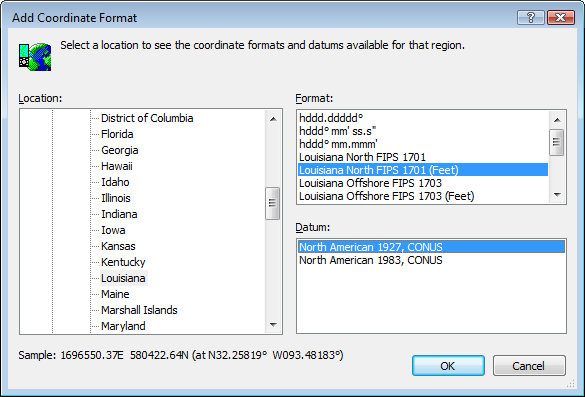Select District of Columbia in Location tree
Image resolution: width=585 pixels, height=397 pixels.
[147, 118]
